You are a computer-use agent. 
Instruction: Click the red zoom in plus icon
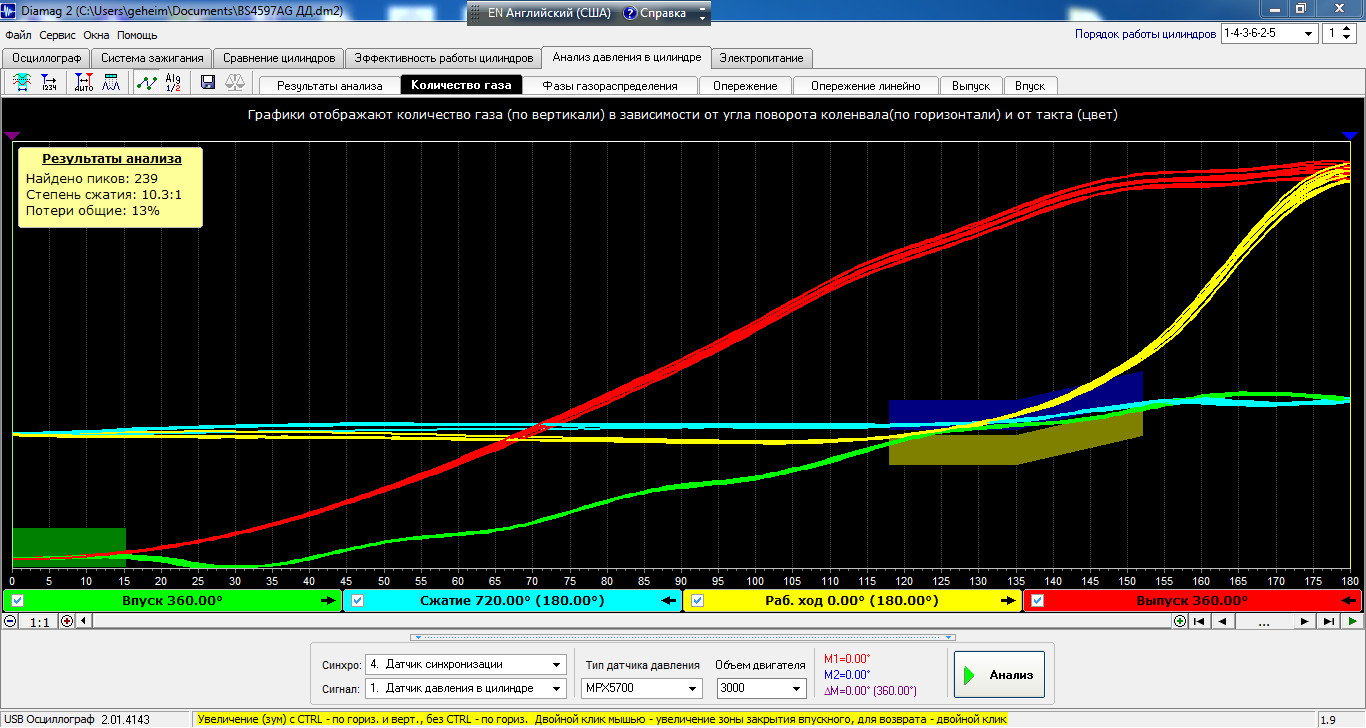(x=67, y=621)
